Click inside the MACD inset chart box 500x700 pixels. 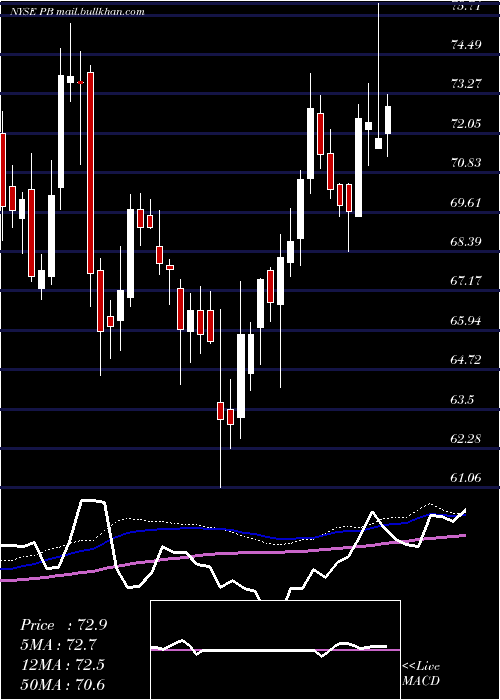click(x=275, y=650)
